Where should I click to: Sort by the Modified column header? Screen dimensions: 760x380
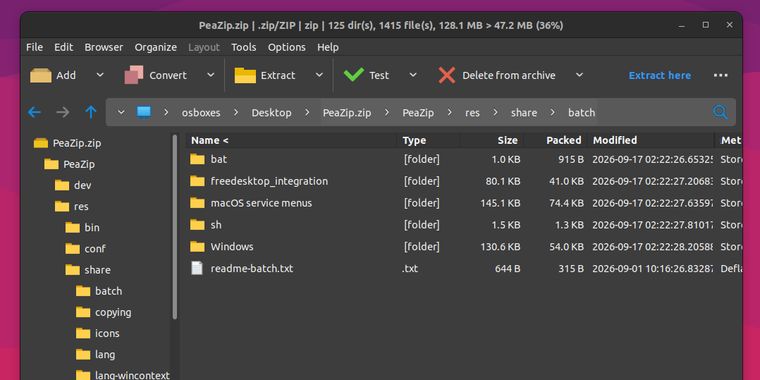pyautogui.click(x=650, y=141)
